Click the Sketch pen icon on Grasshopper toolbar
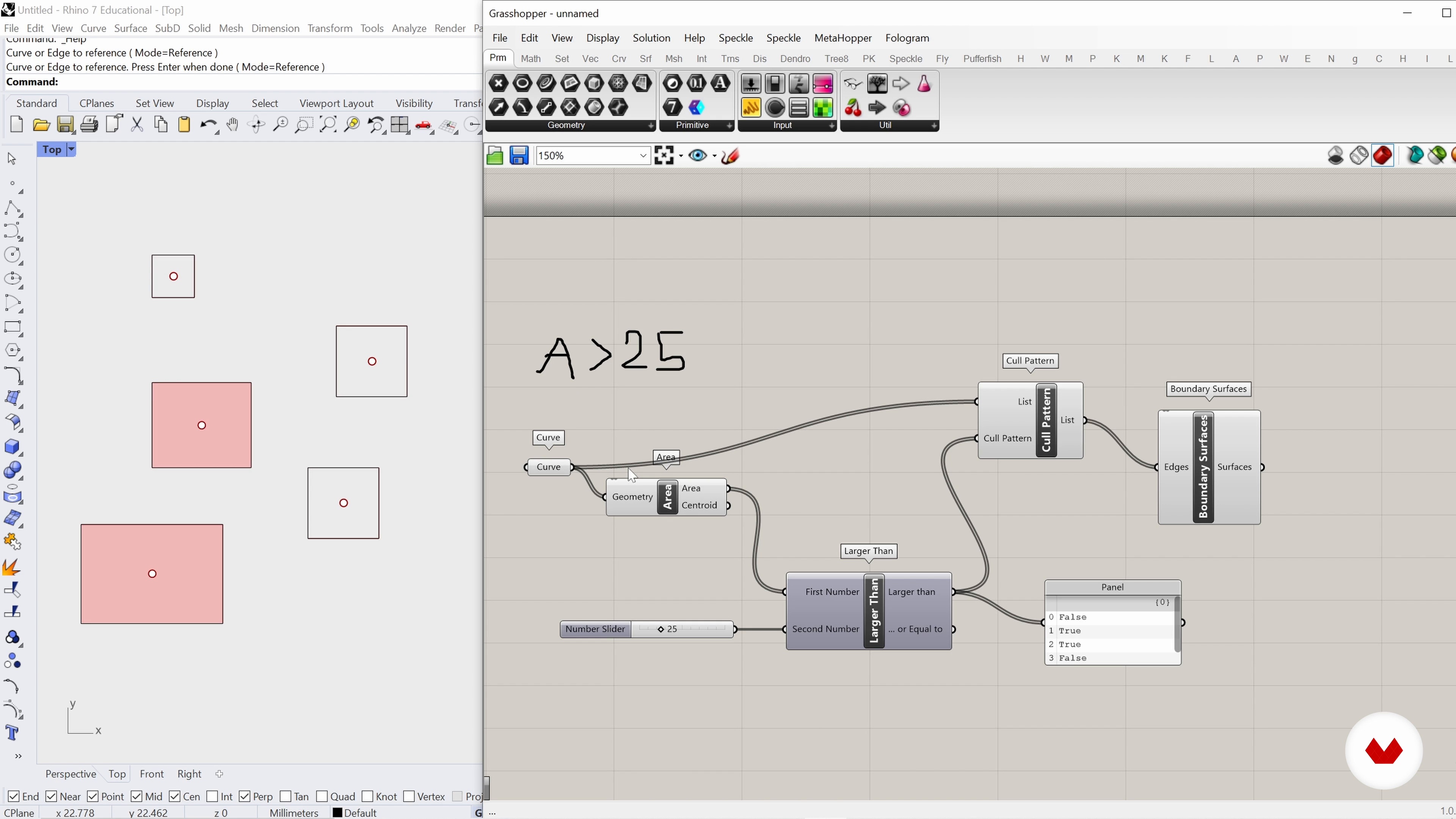The height and width of the screenshot is (819, 1456). click(x=730, y=155)
